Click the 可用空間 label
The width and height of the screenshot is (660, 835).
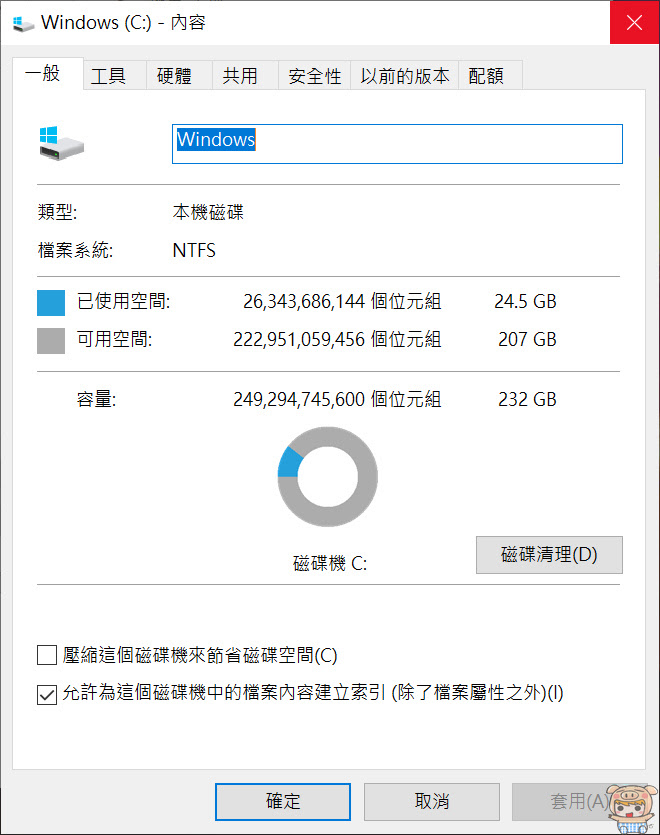coord(115,339)
